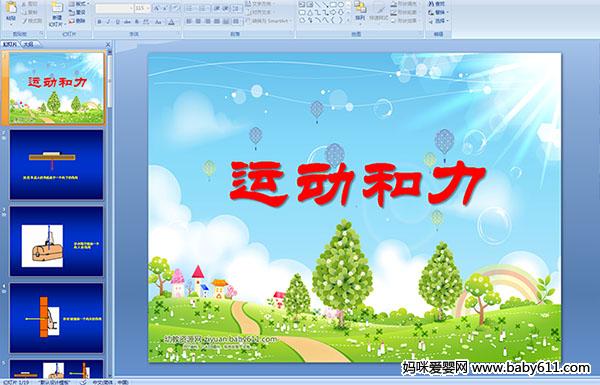Switch to the Slides pane tab
The image size is (600, 385).
(x=10, y=44)
